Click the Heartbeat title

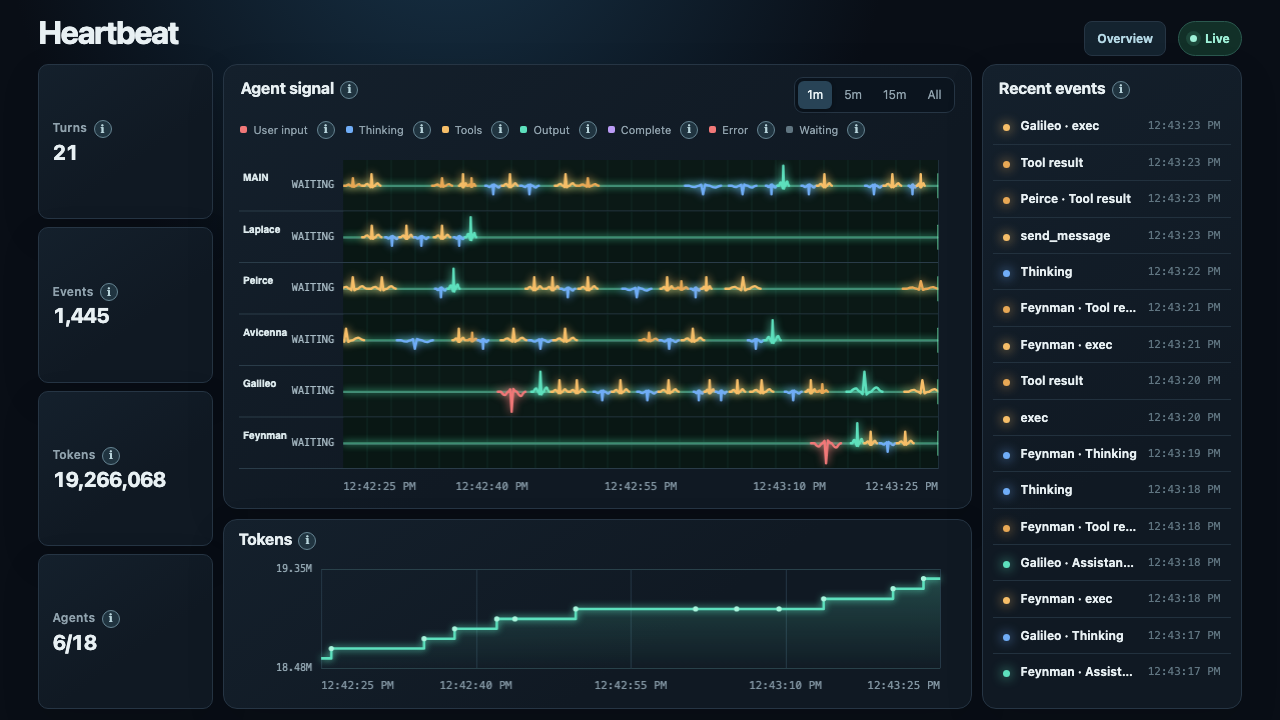click(x=109, y=33)
